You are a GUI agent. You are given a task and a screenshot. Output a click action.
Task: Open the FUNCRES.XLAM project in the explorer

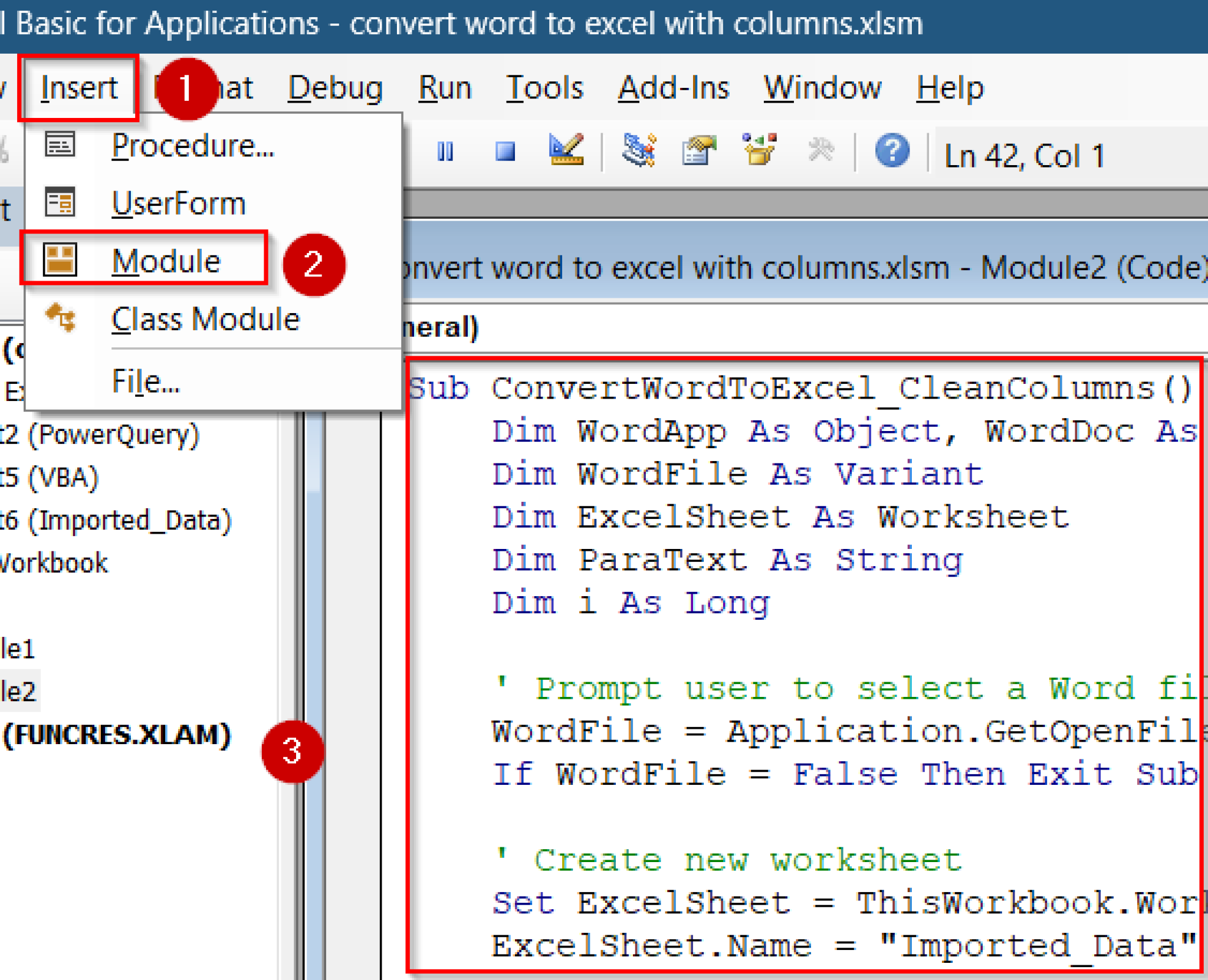pyautogui.click(x=116, y=735)
